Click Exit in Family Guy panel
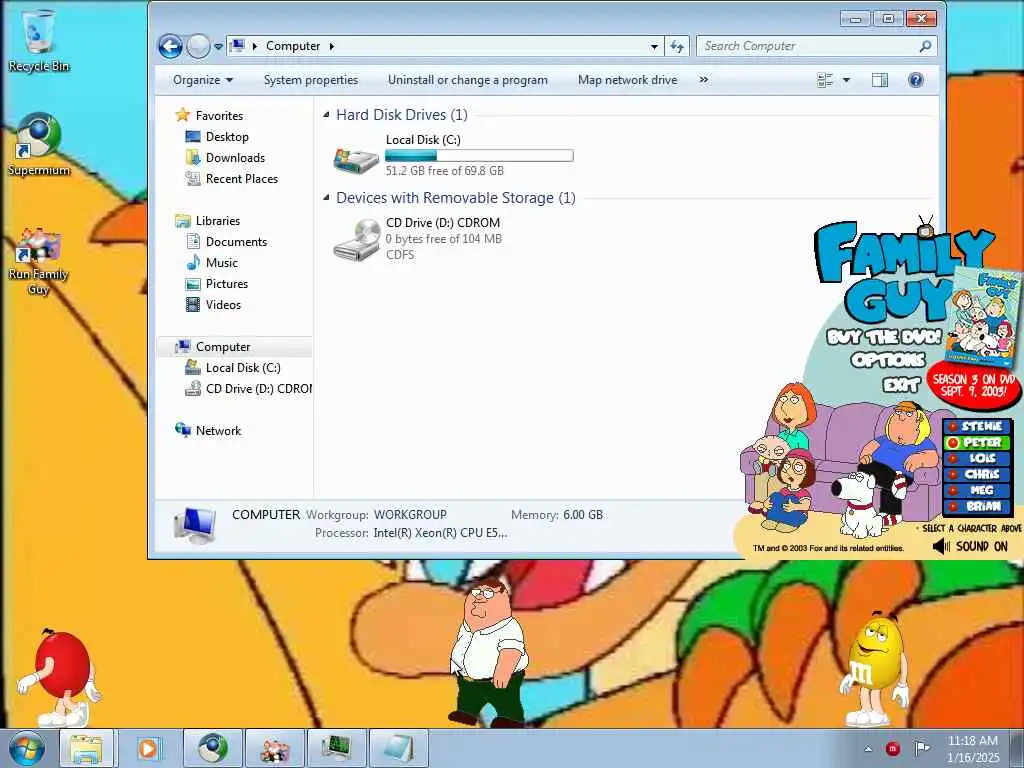This screenshot has height=768, width=1024. (x=901, y=385)
